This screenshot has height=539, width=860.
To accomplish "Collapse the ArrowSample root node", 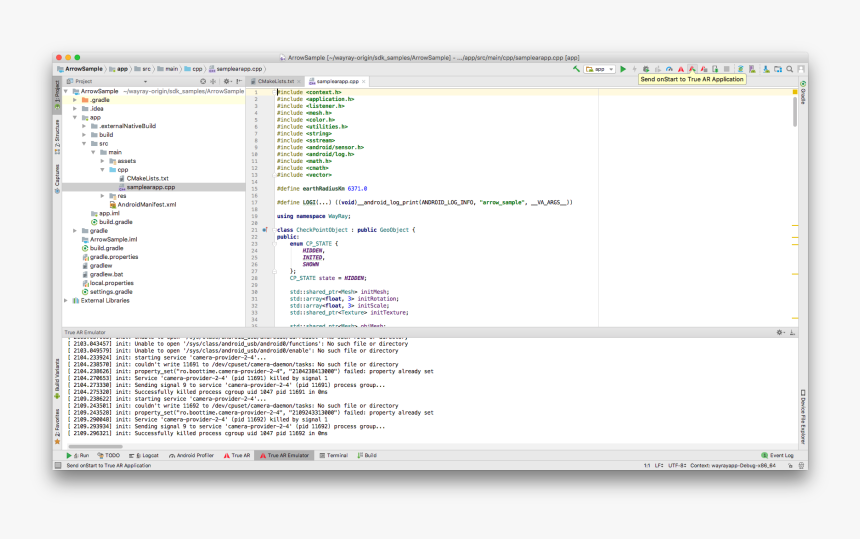I will click(66, 91).
